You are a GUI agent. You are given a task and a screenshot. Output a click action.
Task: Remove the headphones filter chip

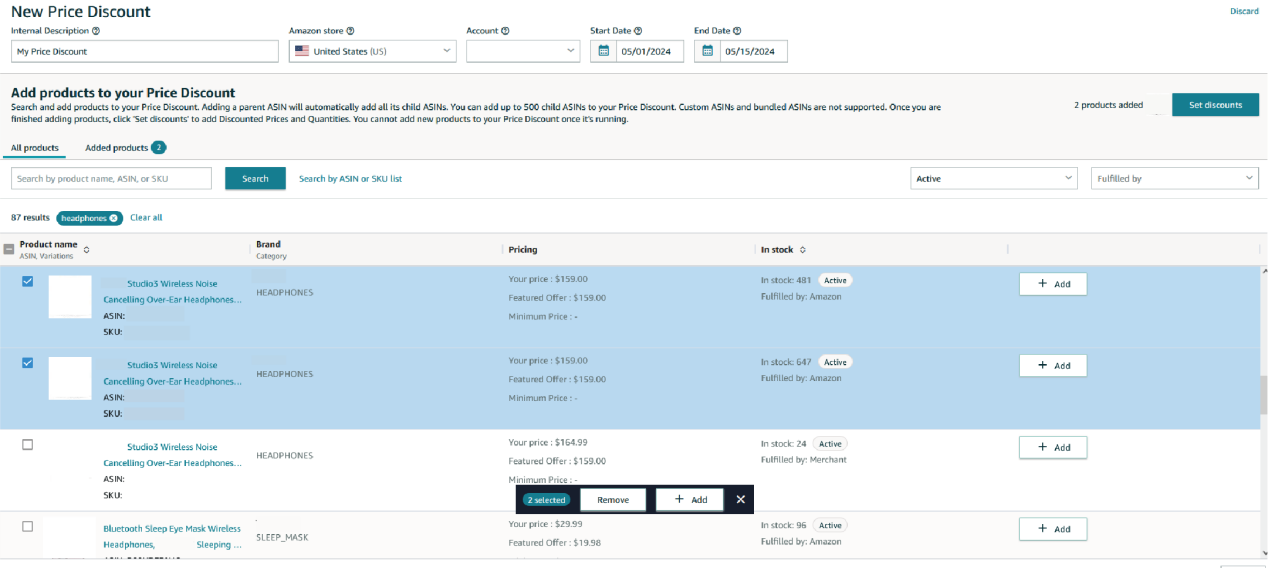click(114, 218)
